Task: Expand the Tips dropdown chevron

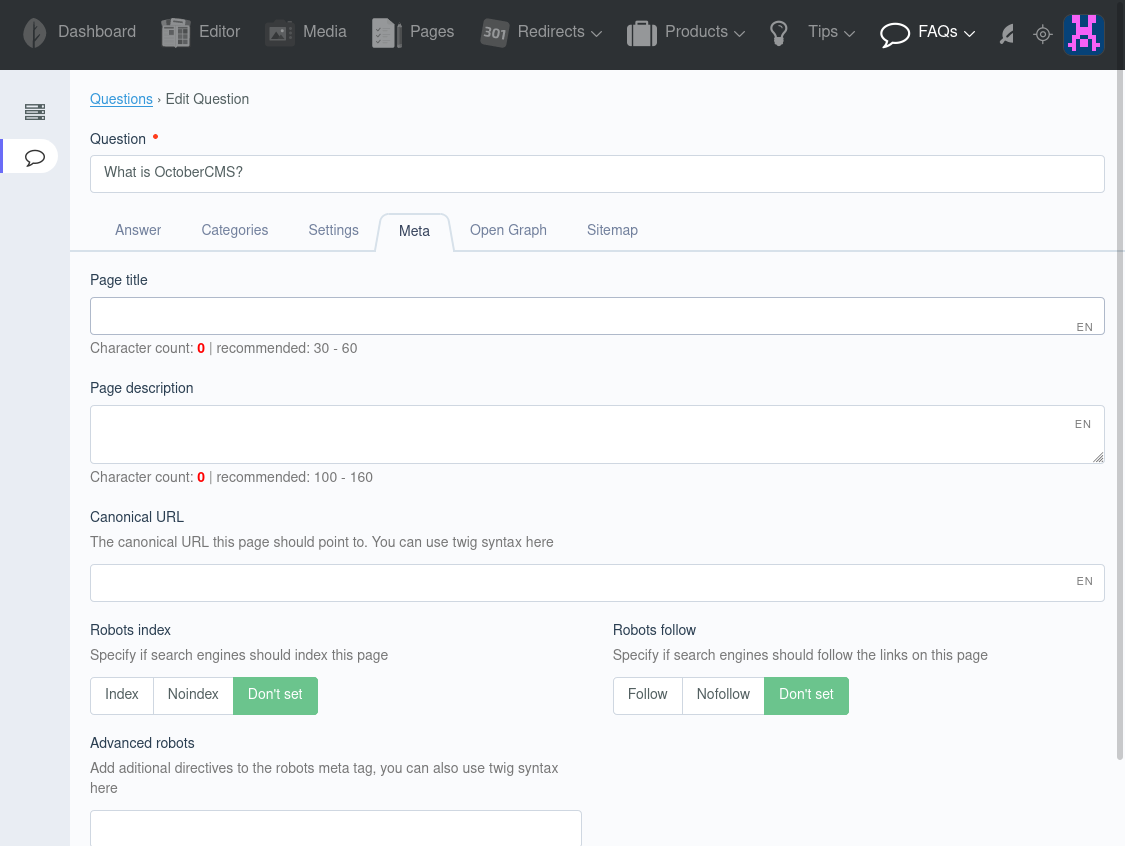Action: pyautogui.click(x=849, y=33)
